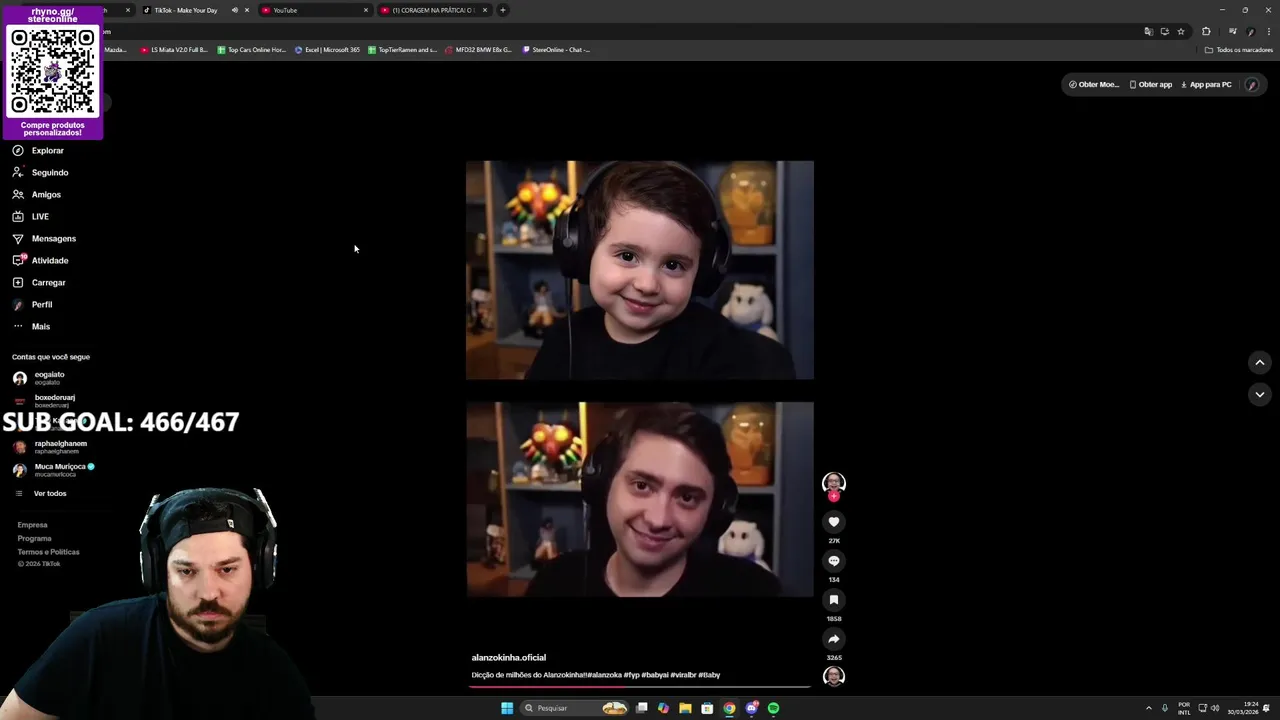Open the Windows Start menu
The height and width of the screenshot is (720, 1280).
(x=507, y=708)
